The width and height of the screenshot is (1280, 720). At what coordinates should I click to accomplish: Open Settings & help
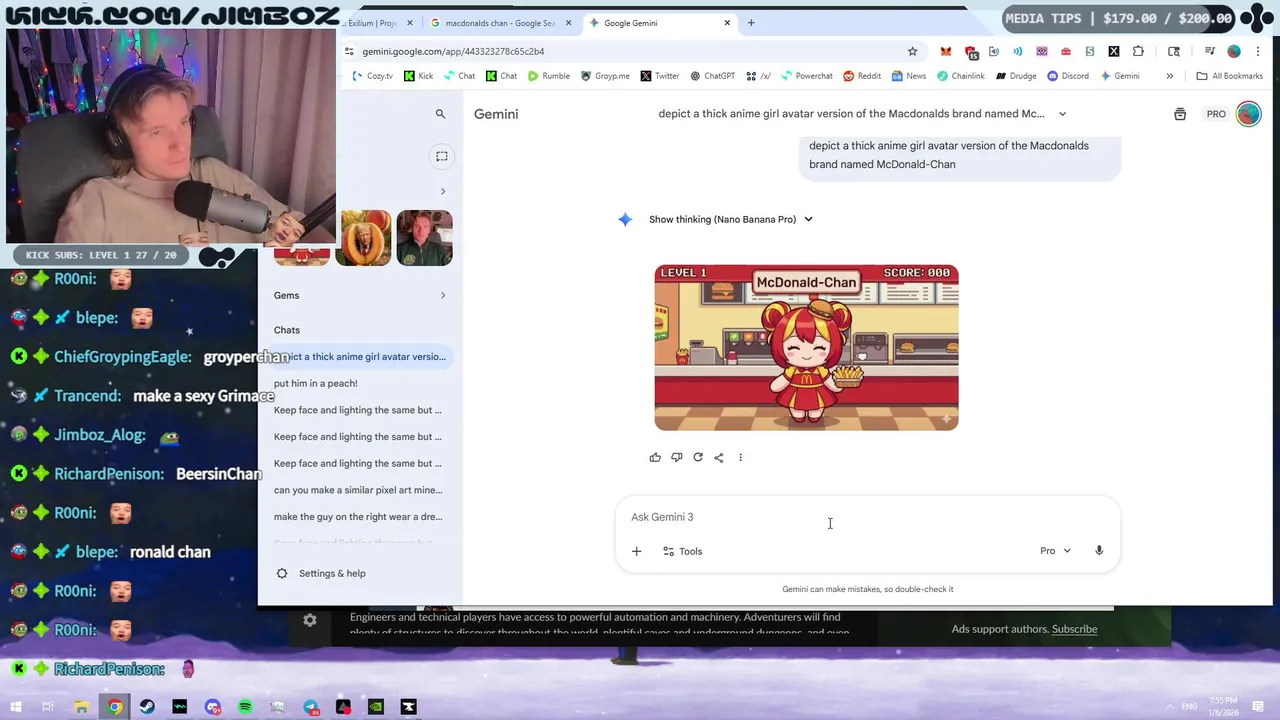coord(321,573)
